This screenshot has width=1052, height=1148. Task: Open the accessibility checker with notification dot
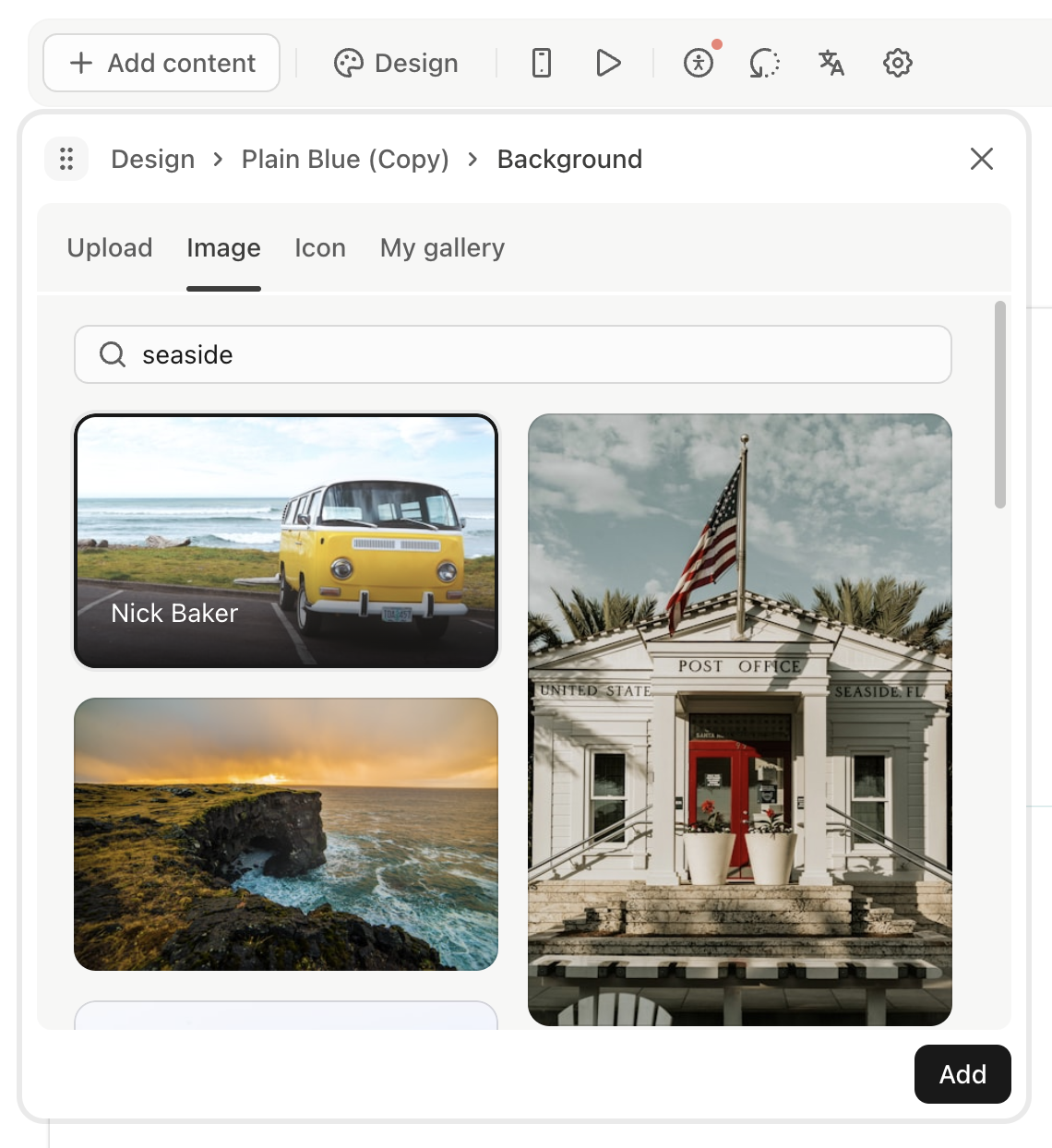[699, 63]
